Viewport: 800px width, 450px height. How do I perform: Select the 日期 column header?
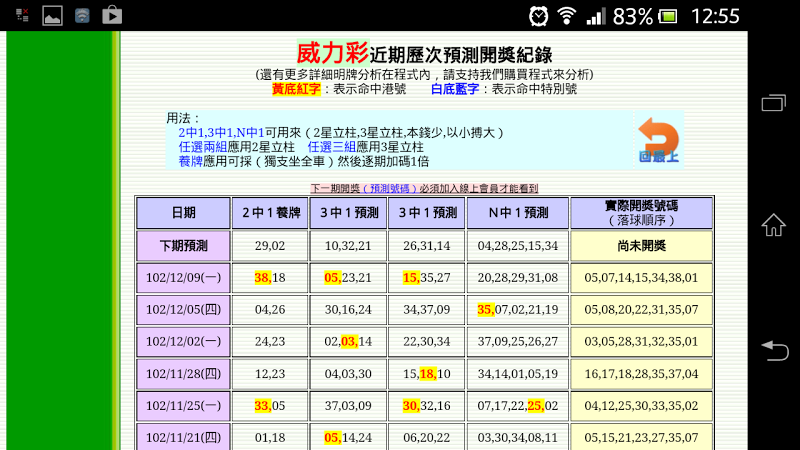click(183, 213)
